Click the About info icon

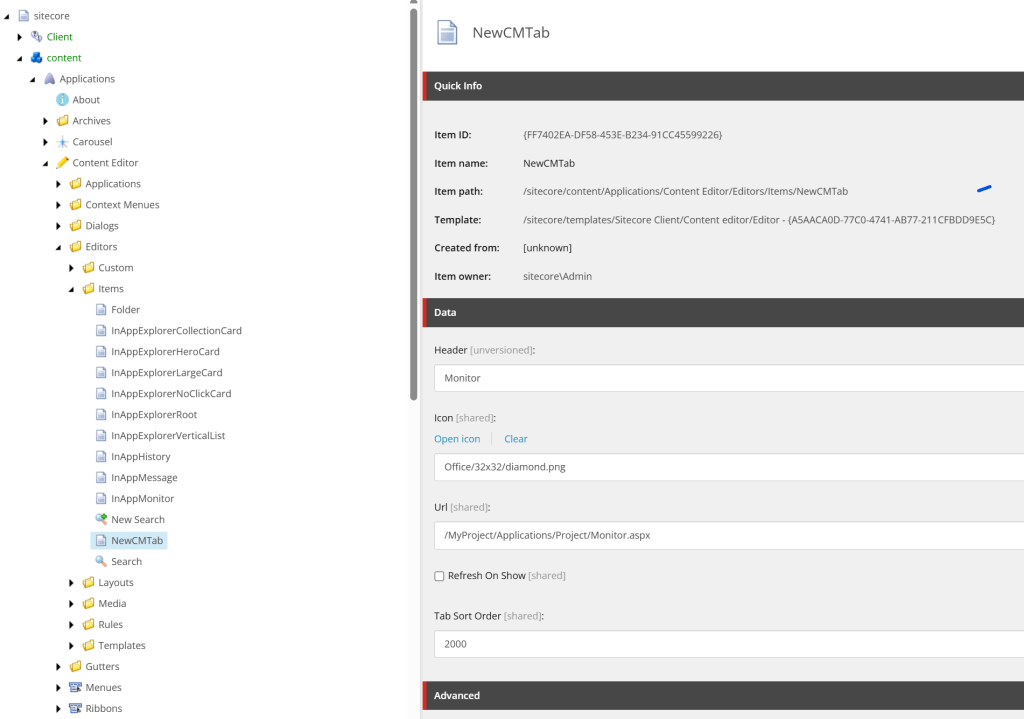(x=62, y=100)
